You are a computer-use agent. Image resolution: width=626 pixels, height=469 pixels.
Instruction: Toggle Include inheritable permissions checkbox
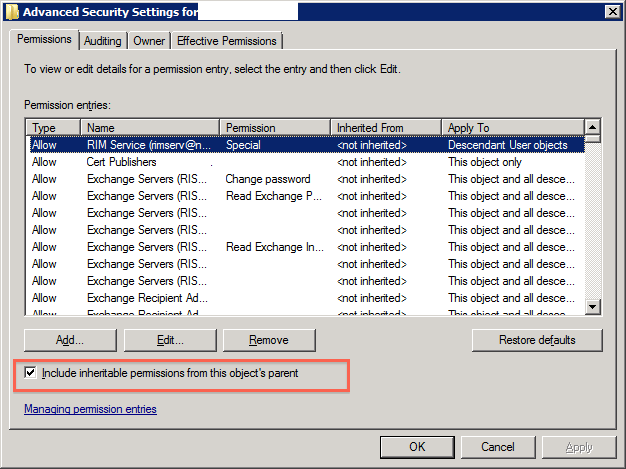(x=31, y=373)
